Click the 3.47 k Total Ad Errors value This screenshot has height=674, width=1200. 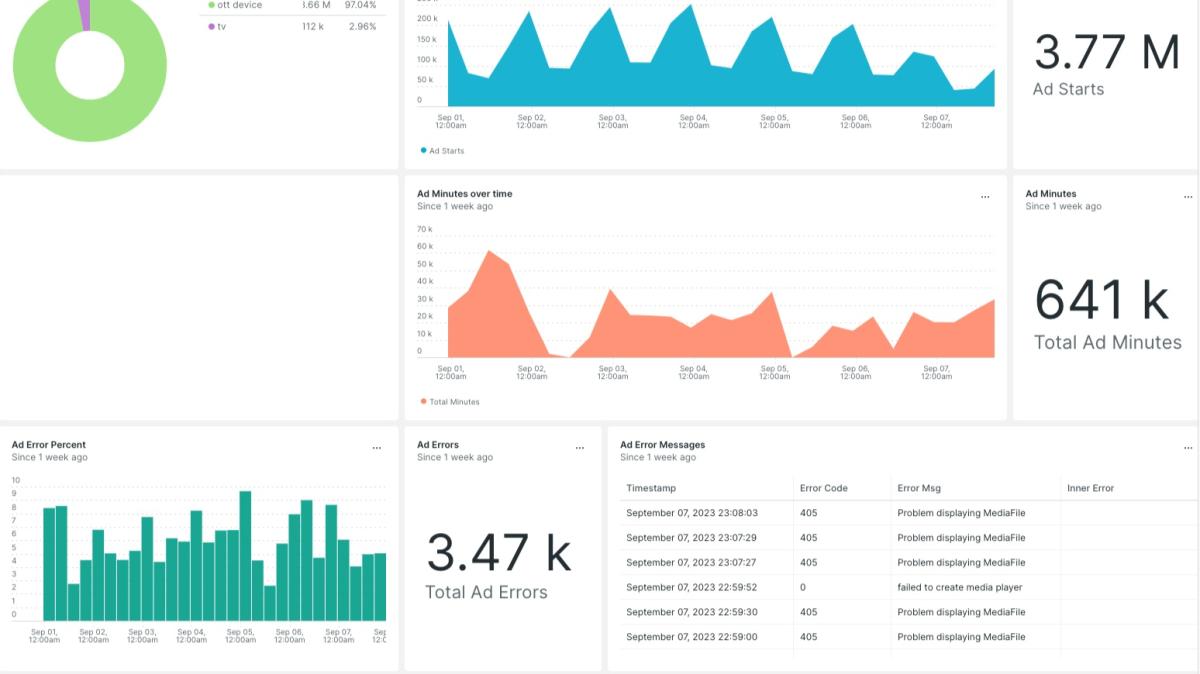(498, 552)
